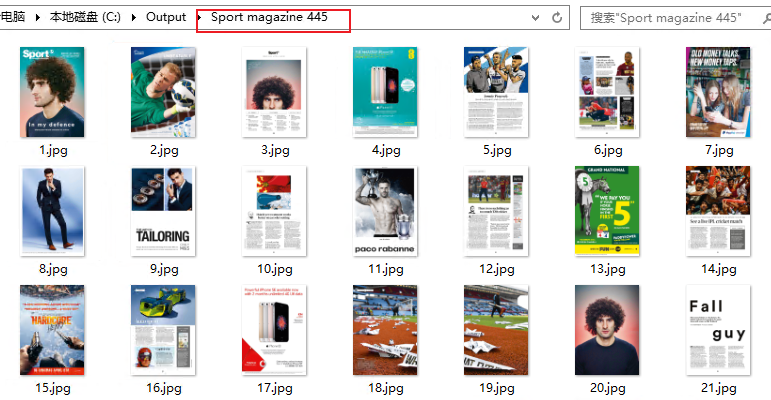Expand the arrow after 本地磁盘 (C:)

[134, 18]
